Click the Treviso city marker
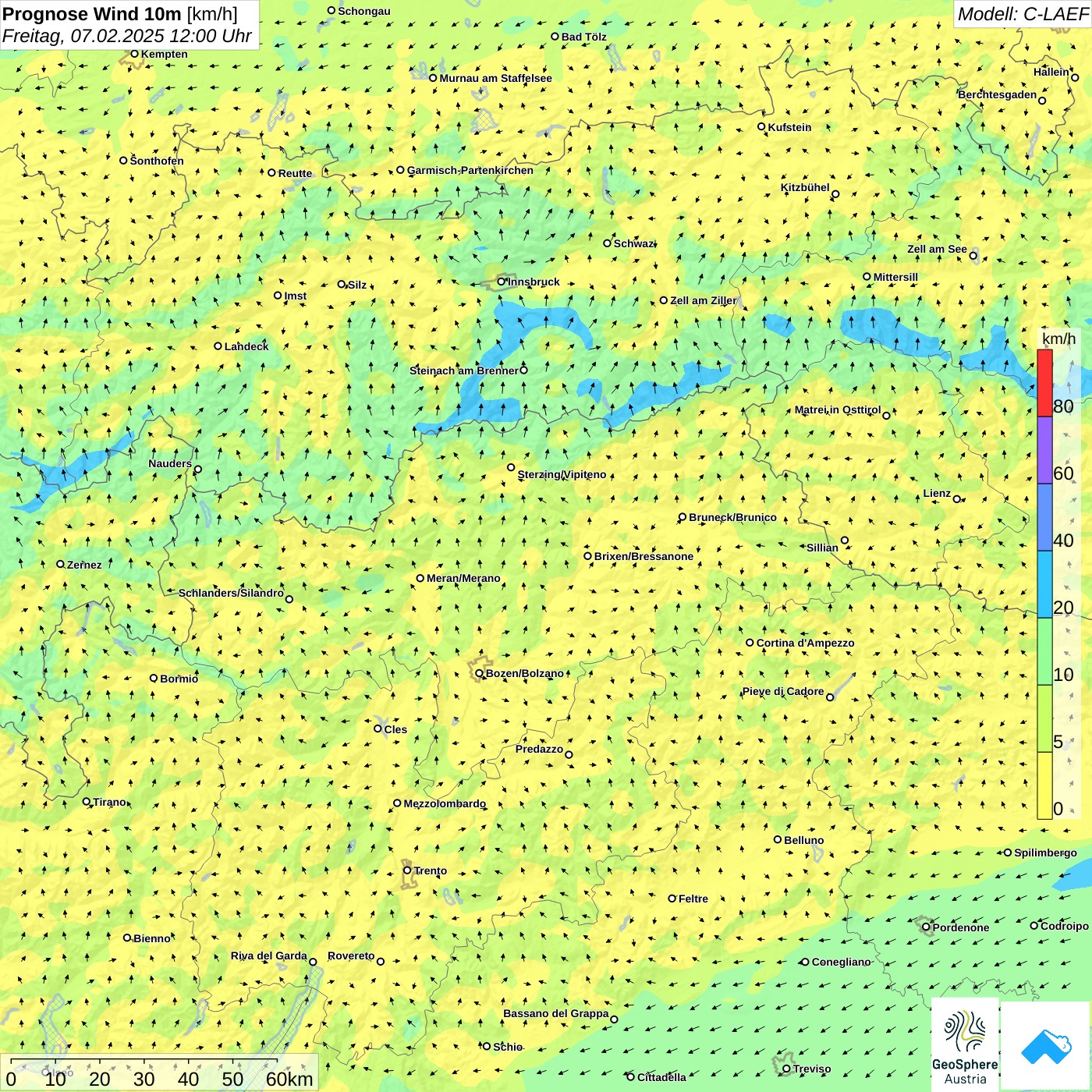Screen dimensions: 1092x1092 point(786,1069)
